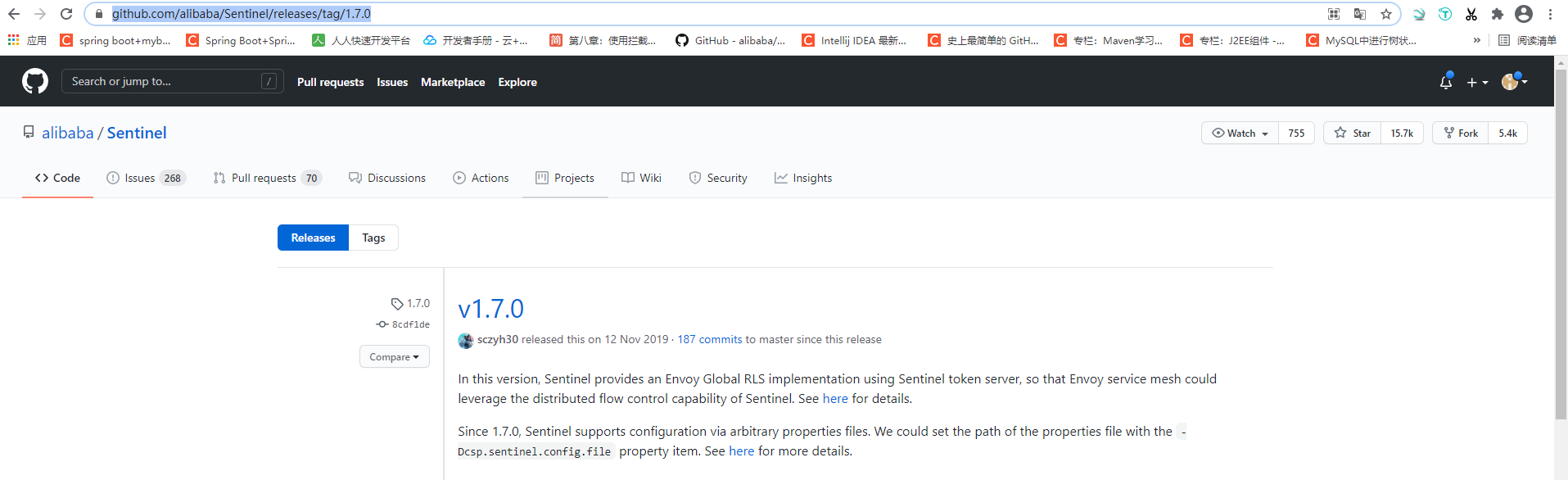1568x480 pixels.
Task: Switch to the Code tab
Action: tap(57, 178)
